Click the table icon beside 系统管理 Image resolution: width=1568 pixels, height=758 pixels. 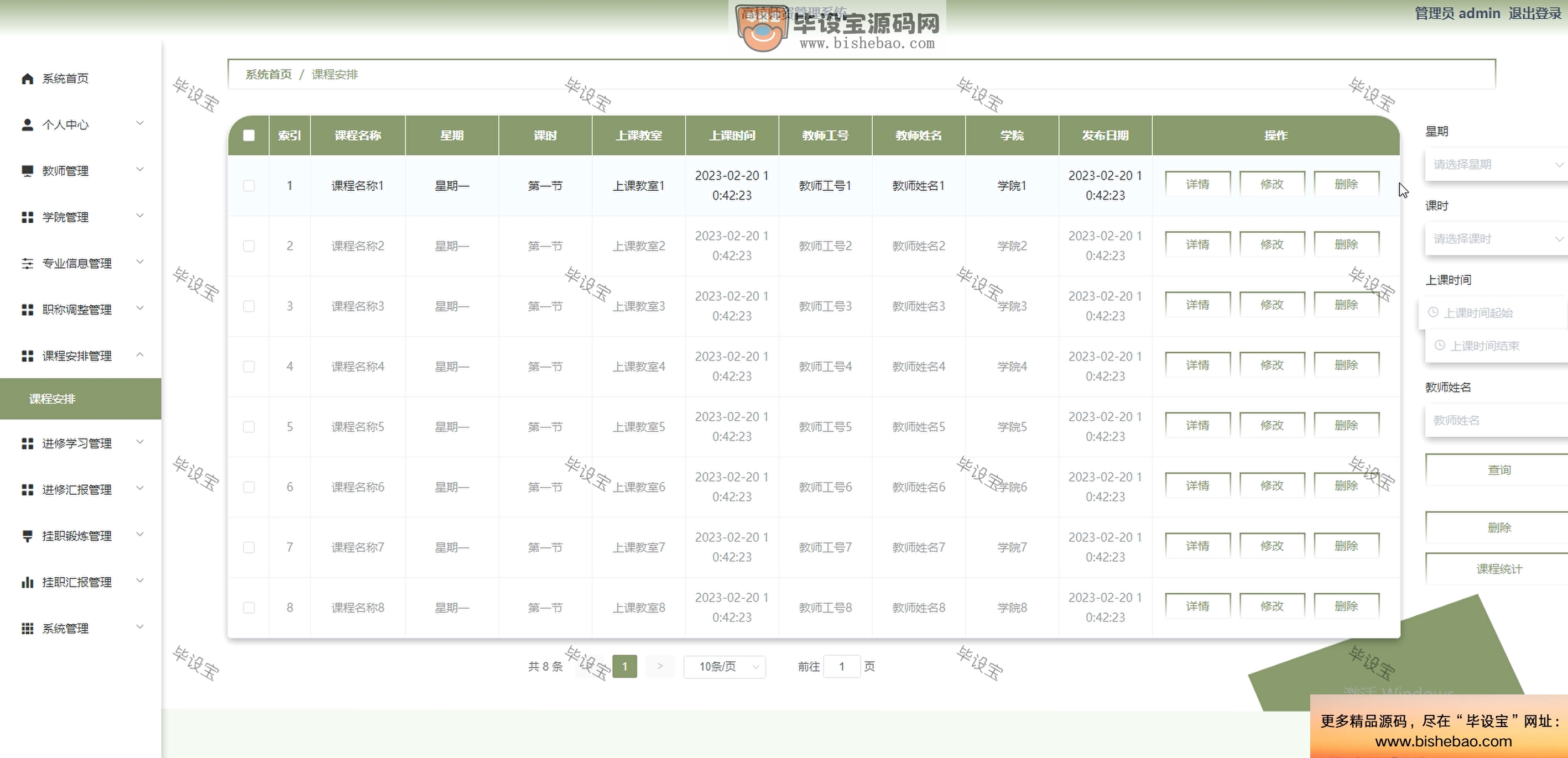pyautogui.click(x=27, y=629)
